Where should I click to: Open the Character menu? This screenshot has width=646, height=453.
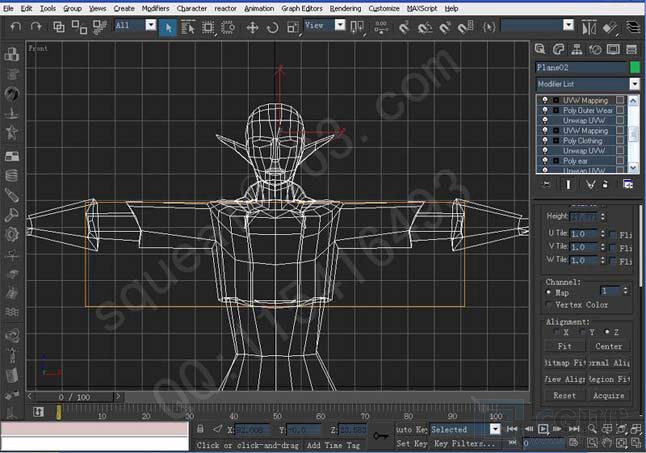(x=192, y=8)
